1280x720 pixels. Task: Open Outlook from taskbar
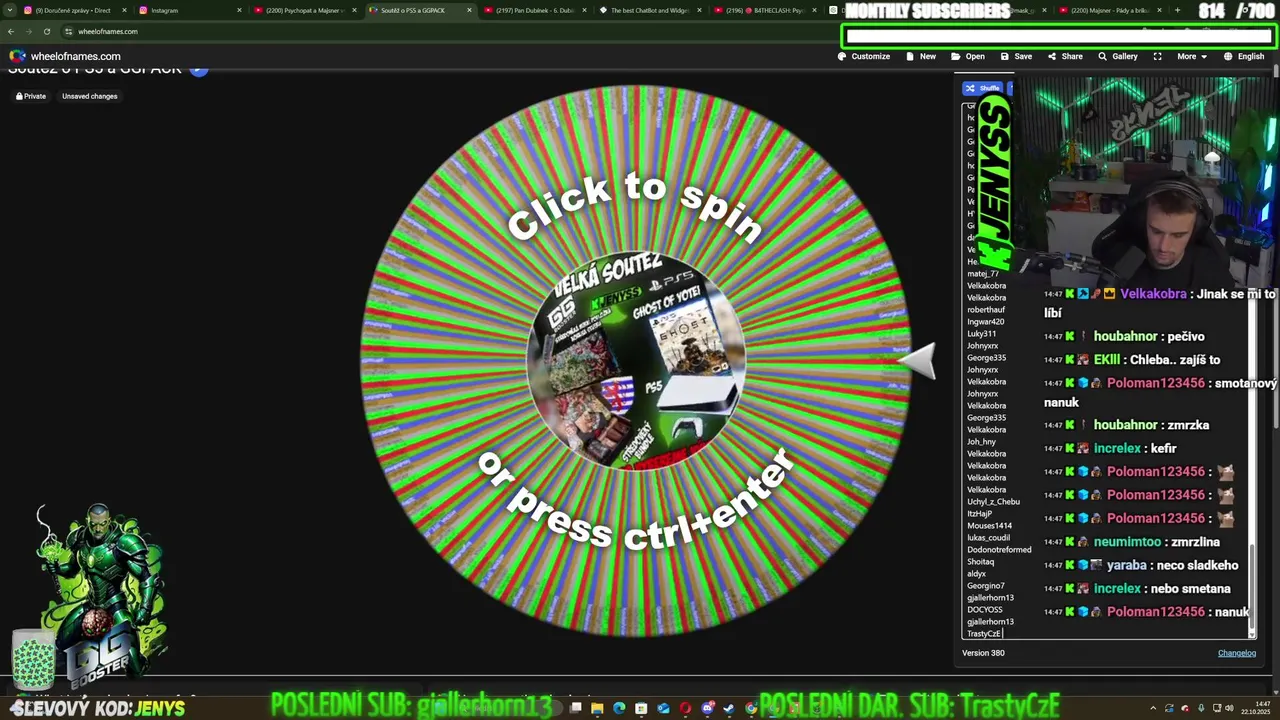click(663, 708)
